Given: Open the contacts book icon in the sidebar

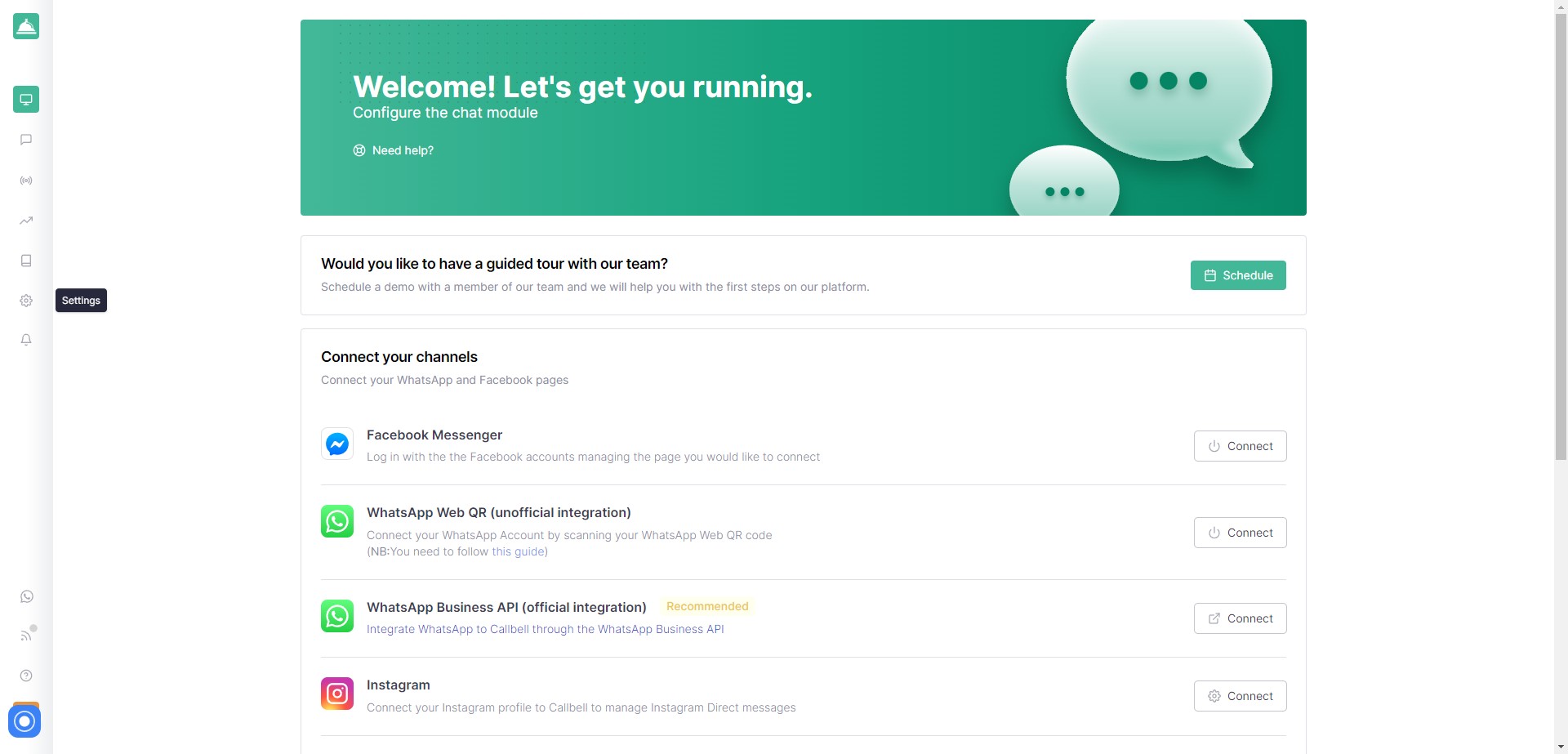Looking at the screenshot, I should tap(26, 261).
